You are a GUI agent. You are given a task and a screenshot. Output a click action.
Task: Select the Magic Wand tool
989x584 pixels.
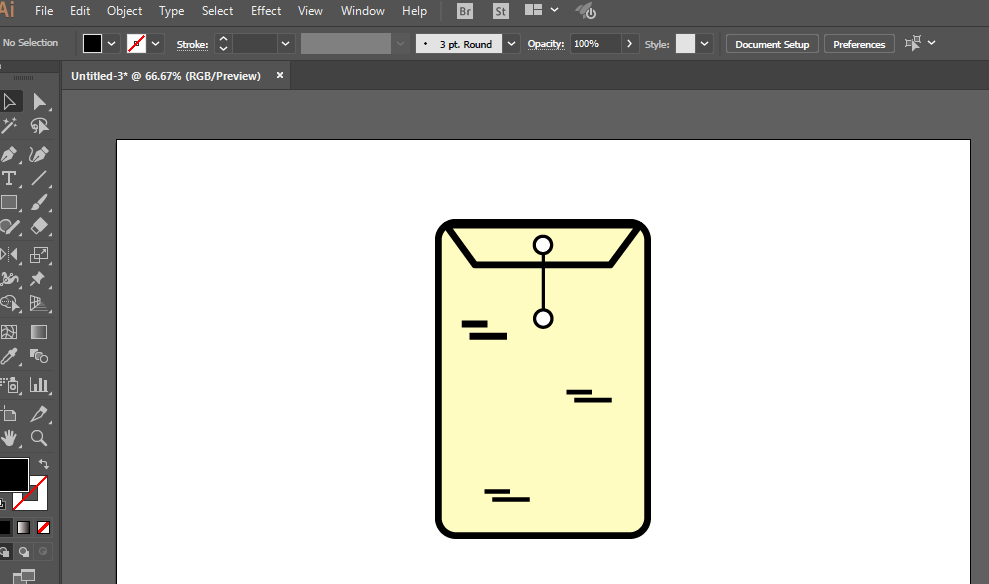9,126
